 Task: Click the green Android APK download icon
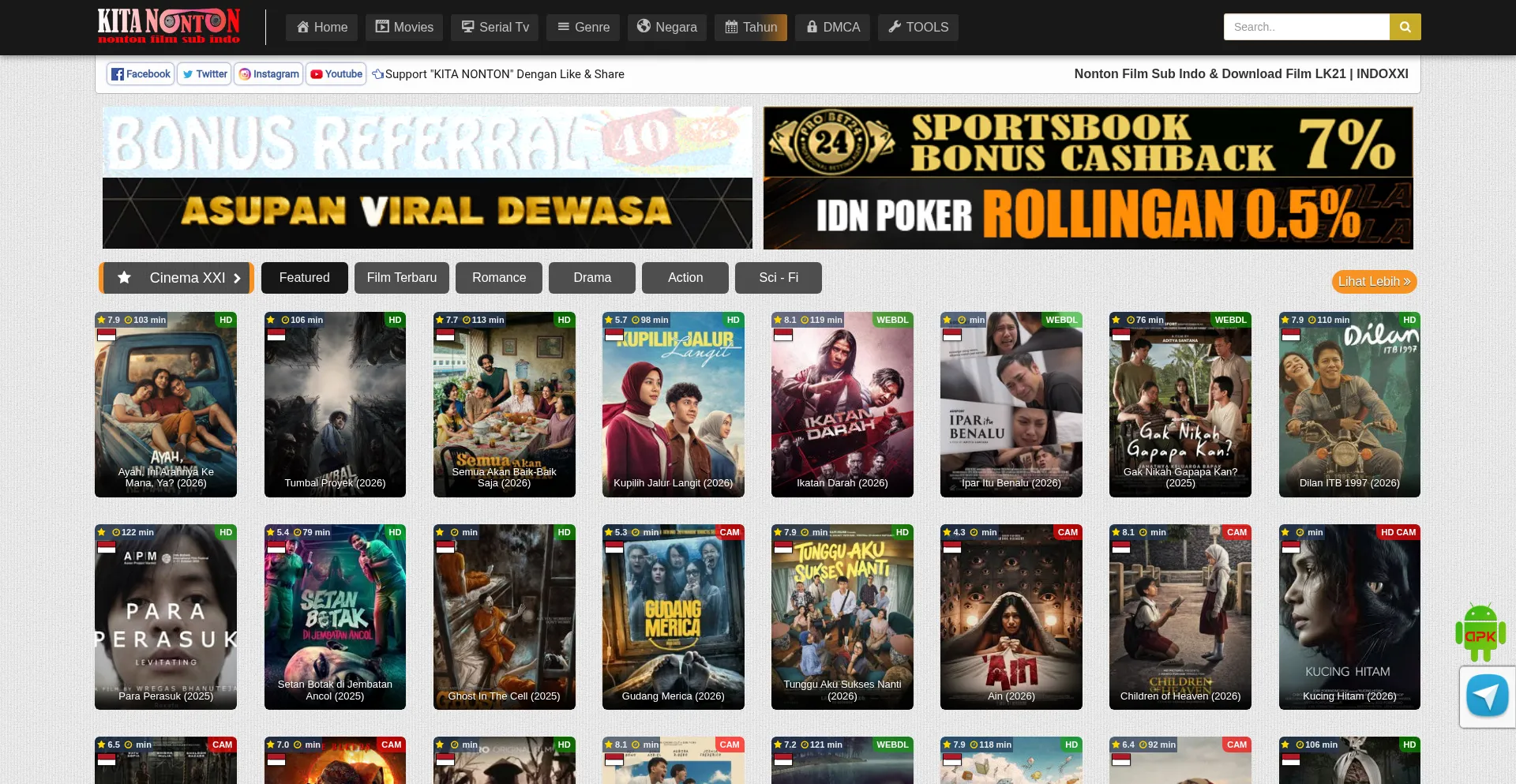tap(1480, 632)
